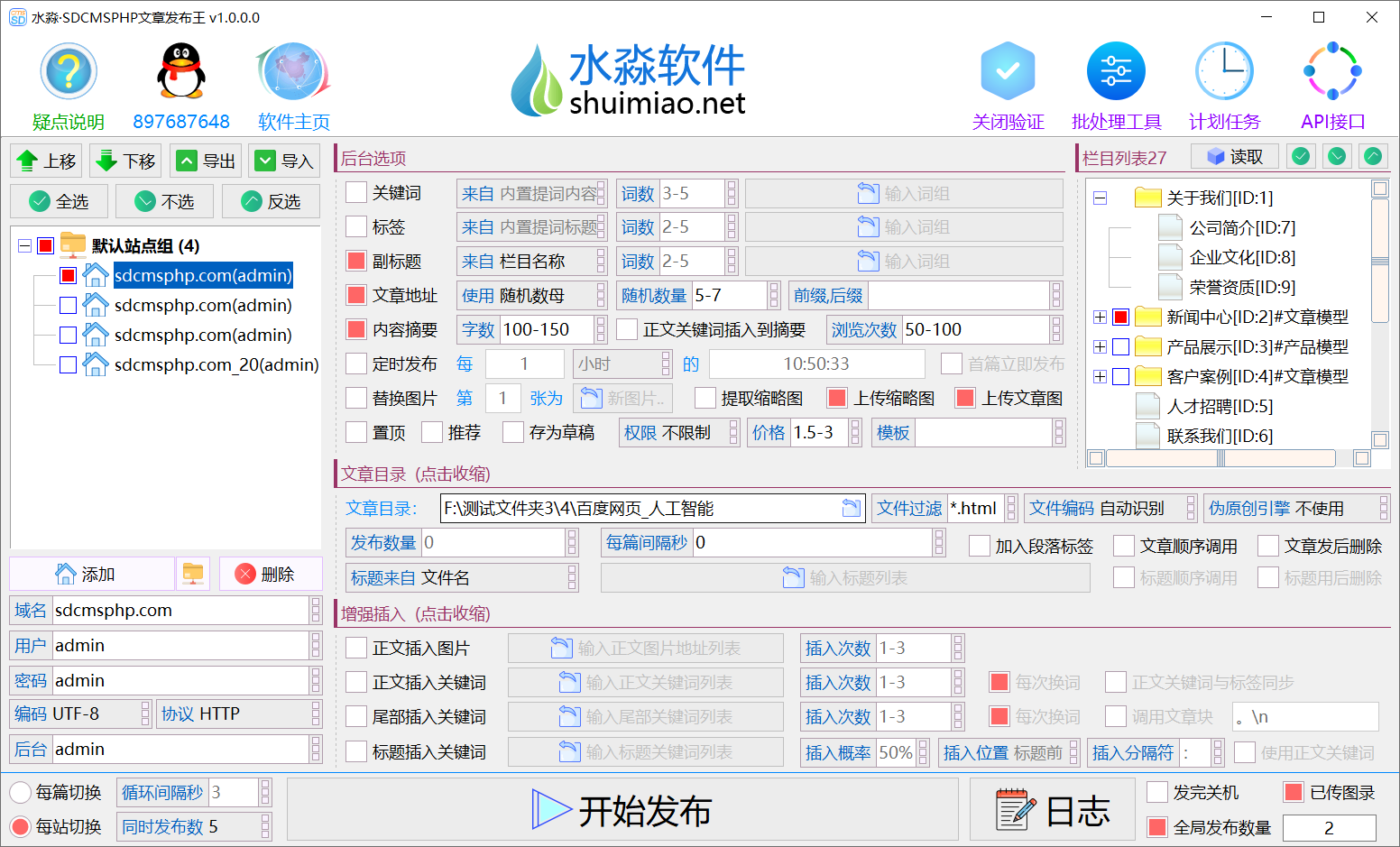Click the 域名 sdcmsphp.com input field
Viewport: 1400px width, 847px height.
180,611
